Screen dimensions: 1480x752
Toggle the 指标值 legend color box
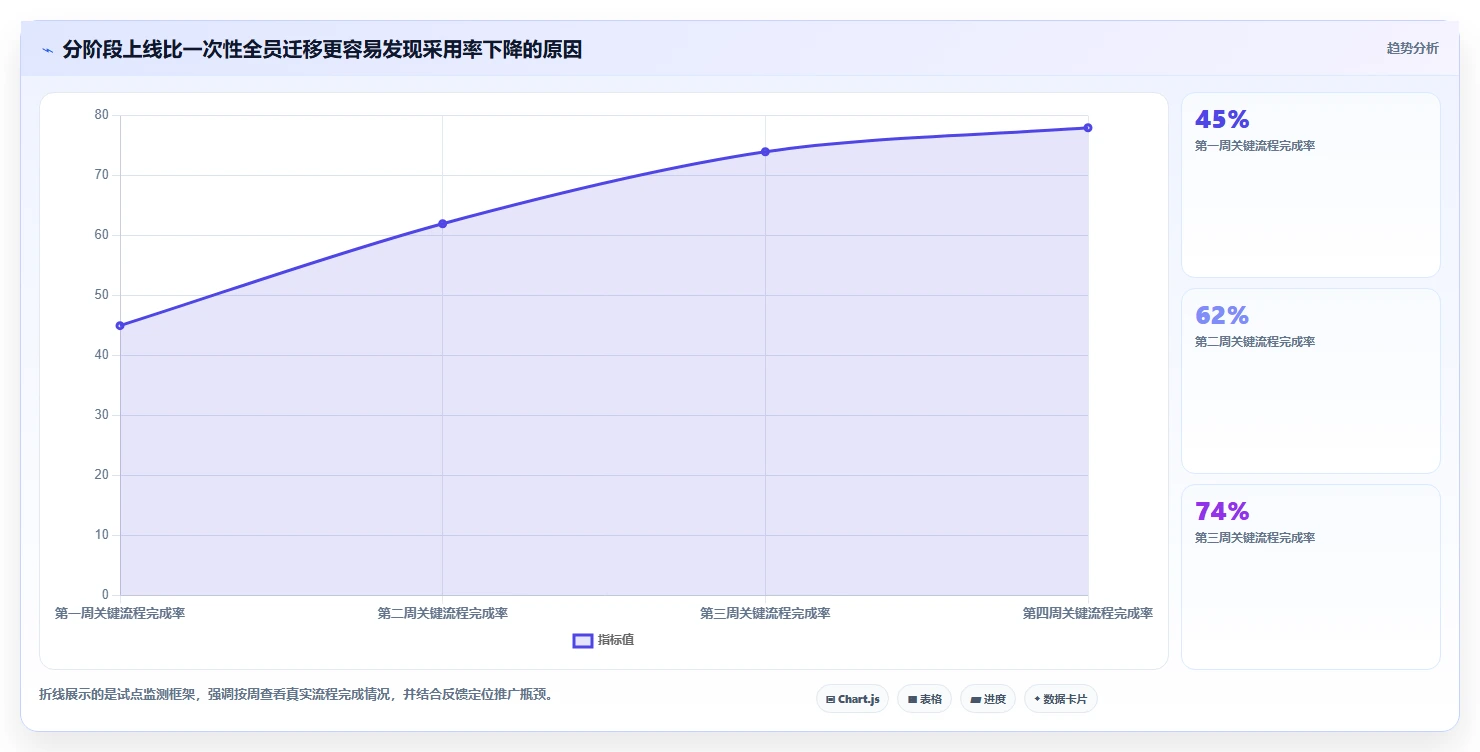click(x=583, y=640)
